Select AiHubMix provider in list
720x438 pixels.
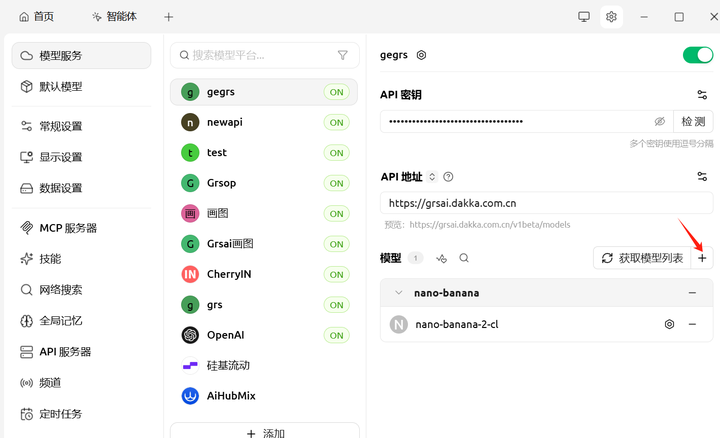click(264, 396)
